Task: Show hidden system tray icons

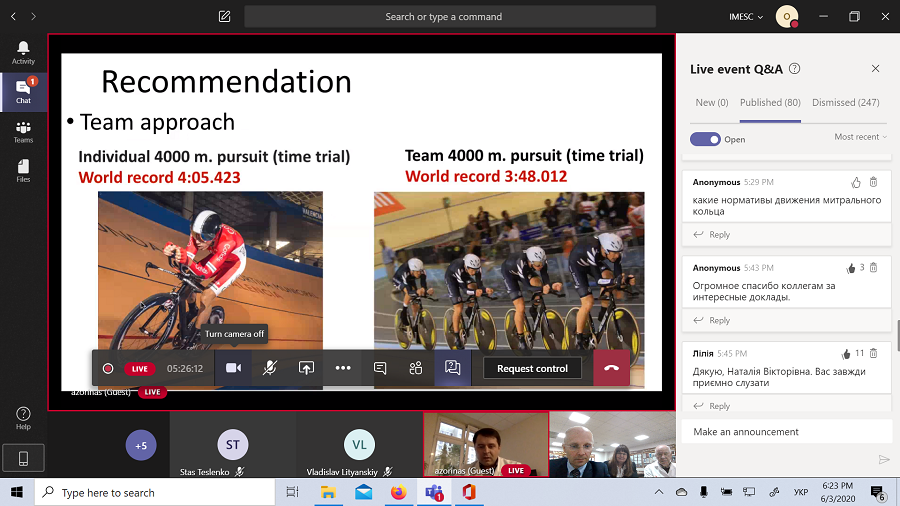Action: [x=659, y=492]
